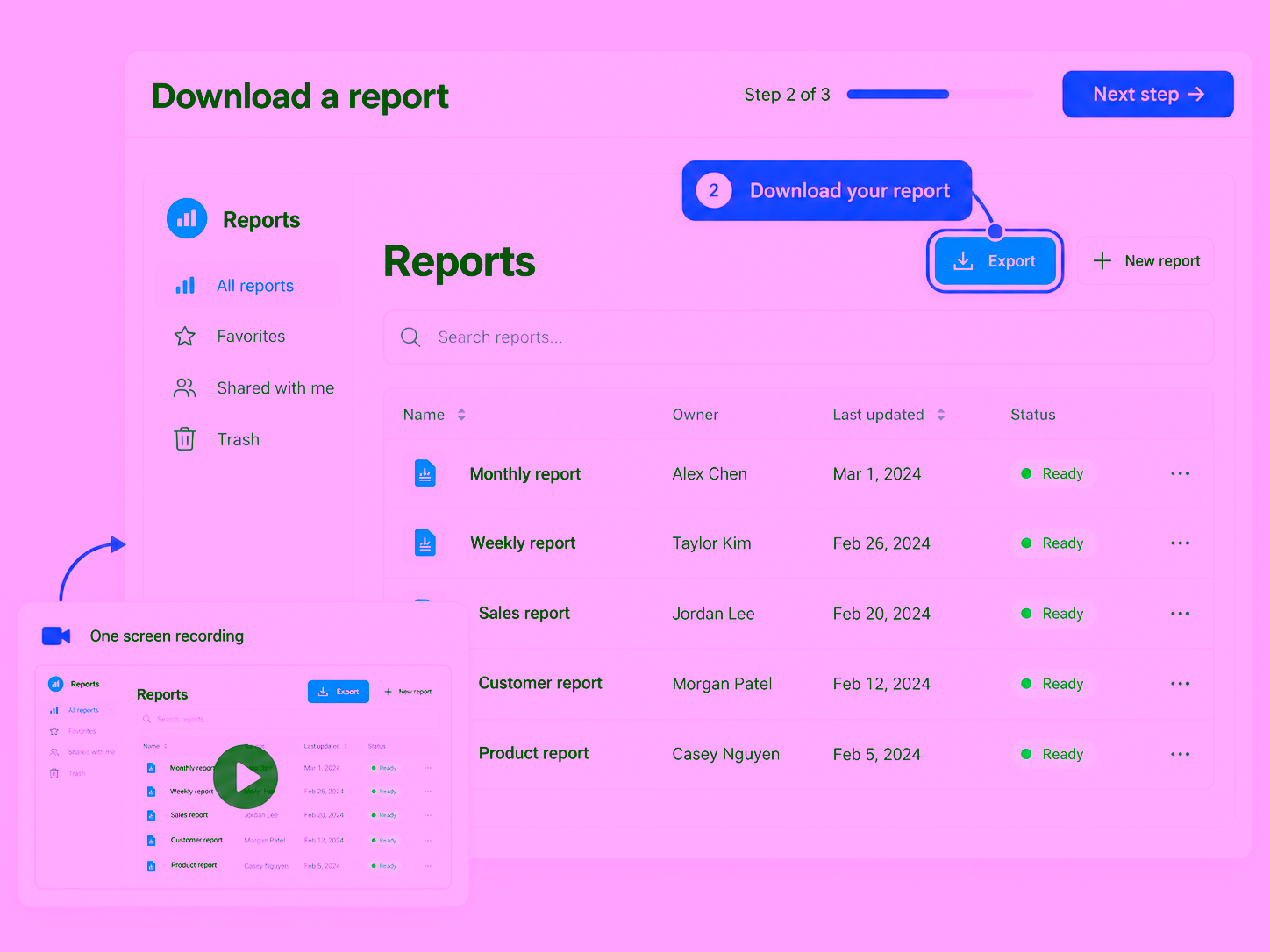
Task: Click the Status column header
Action: [x=1033, y=415]
